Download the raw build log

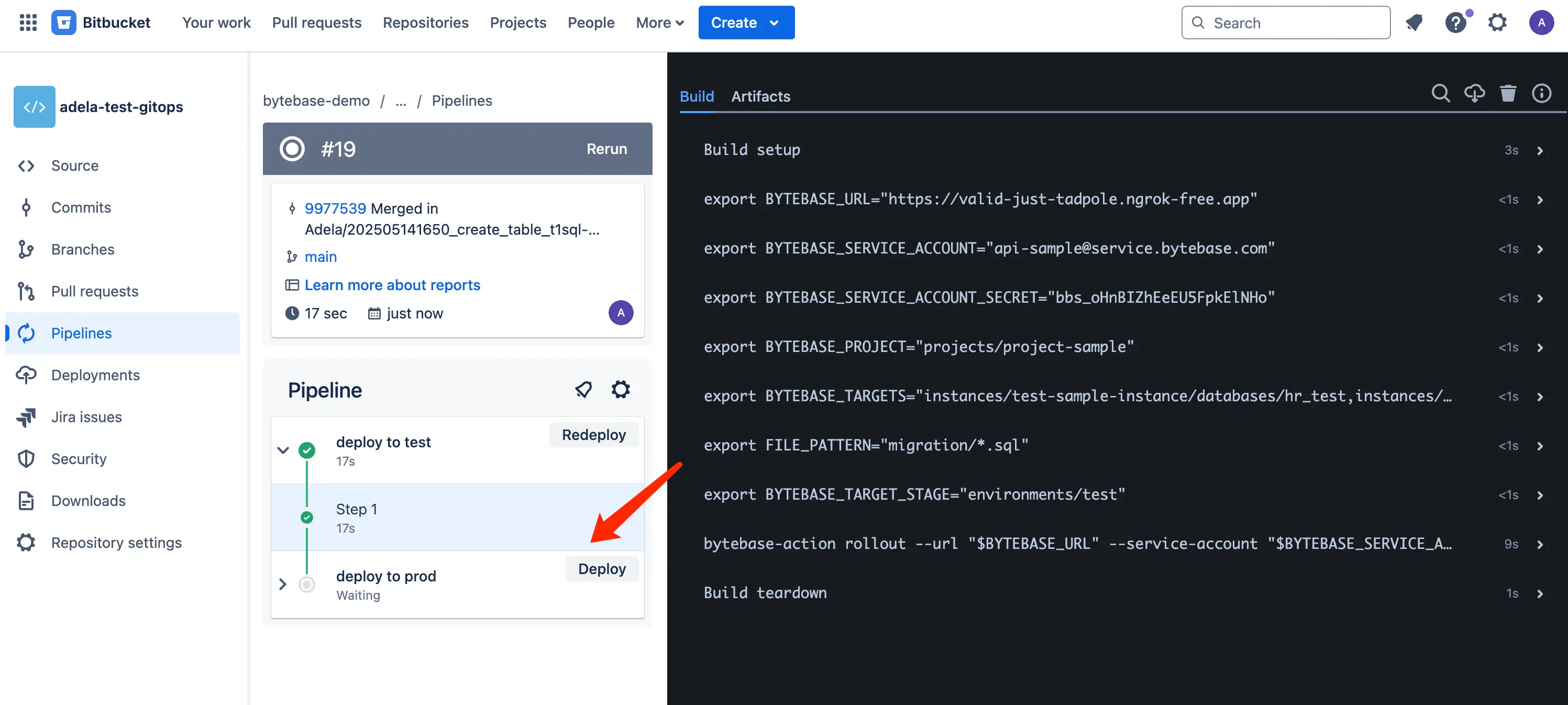(1474, 93)
